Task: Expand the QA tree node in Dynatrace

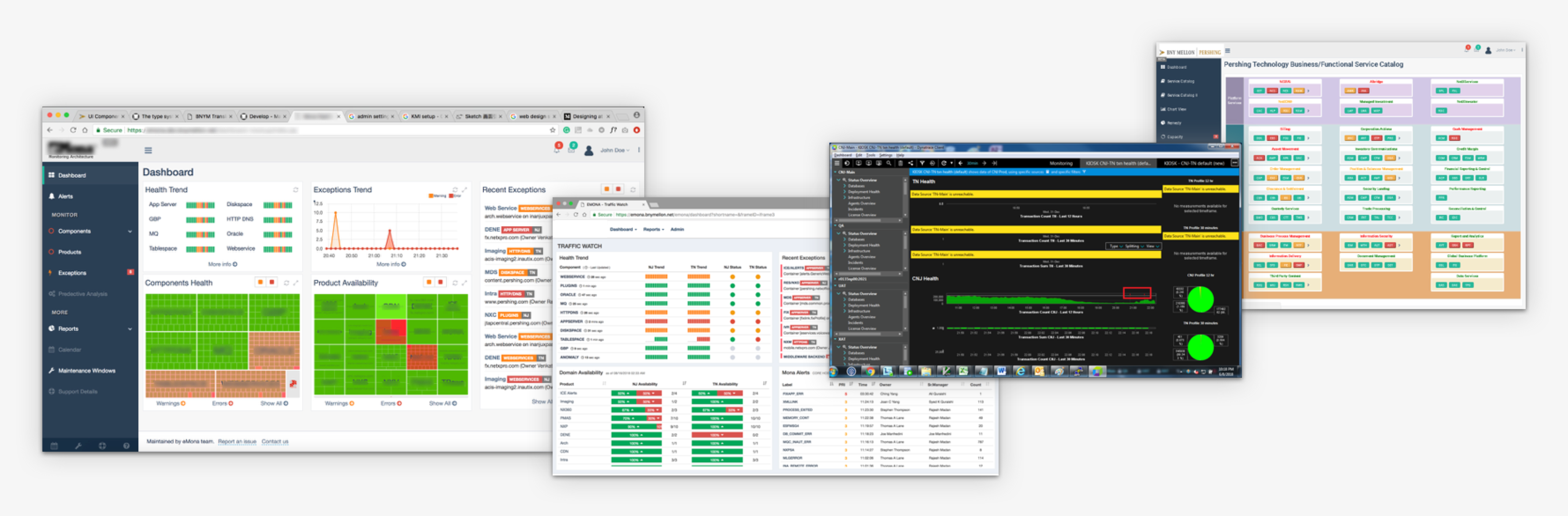Action: [835, 225]
